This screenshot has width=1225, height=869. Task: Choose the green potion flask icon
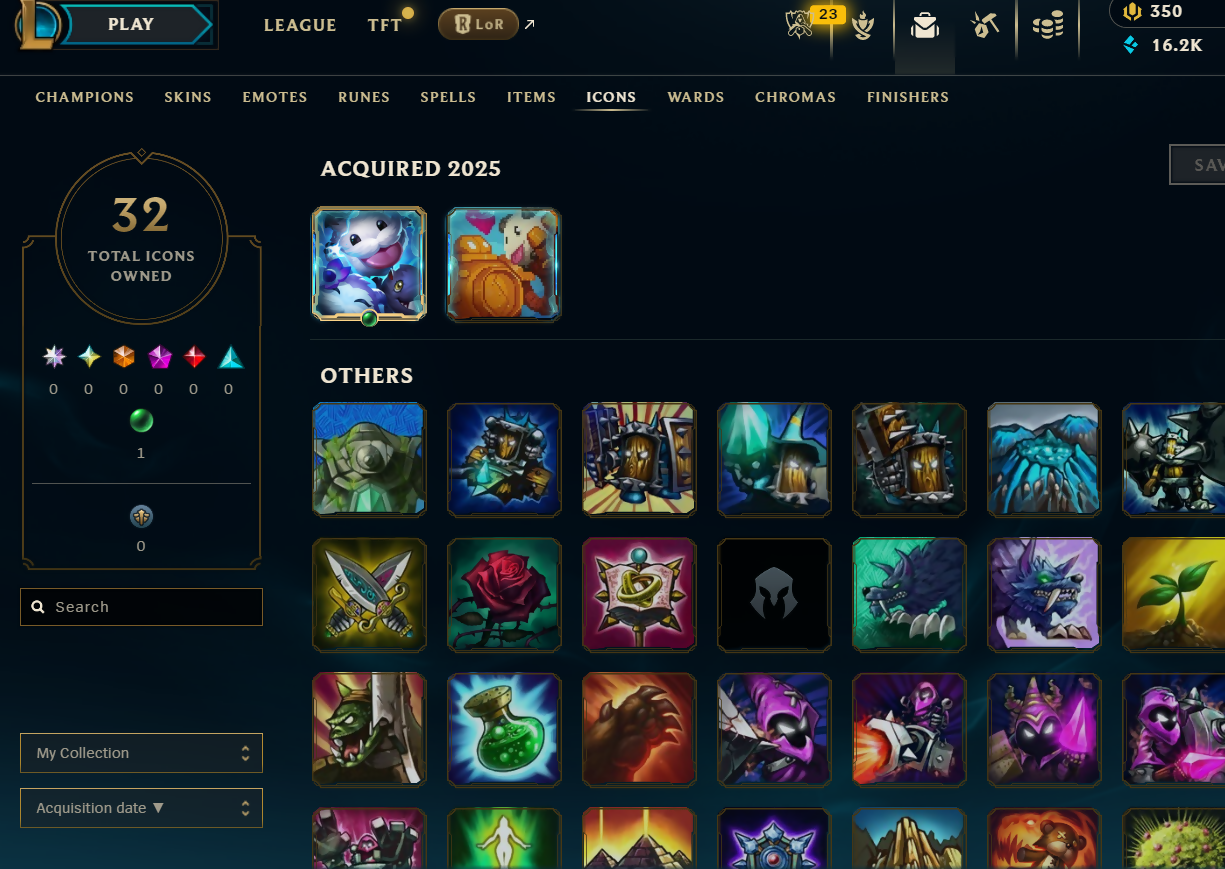click(504, 729)
